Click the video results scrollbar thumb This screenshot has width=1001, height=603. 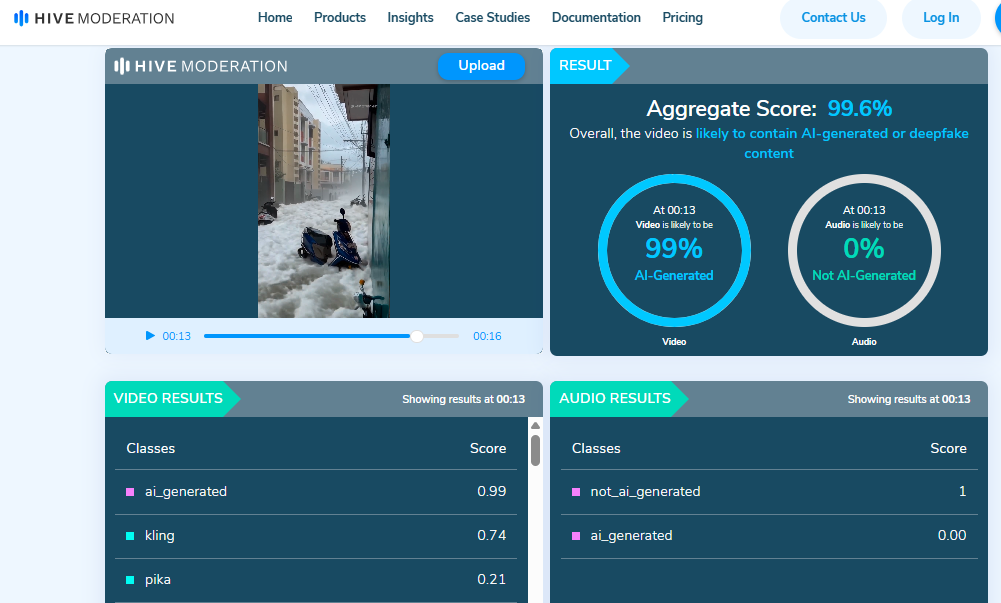pyautogui.click(x=535, y=450)
